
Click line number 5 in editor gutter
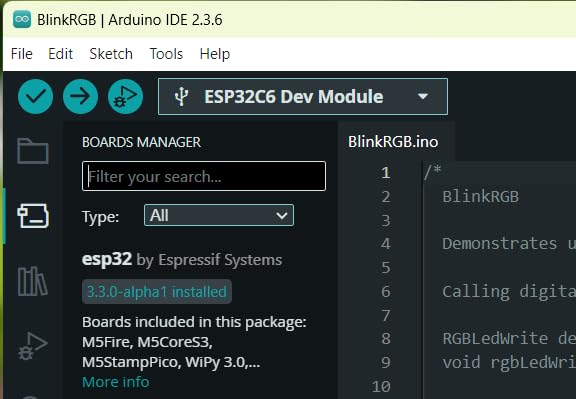[385, 267]
